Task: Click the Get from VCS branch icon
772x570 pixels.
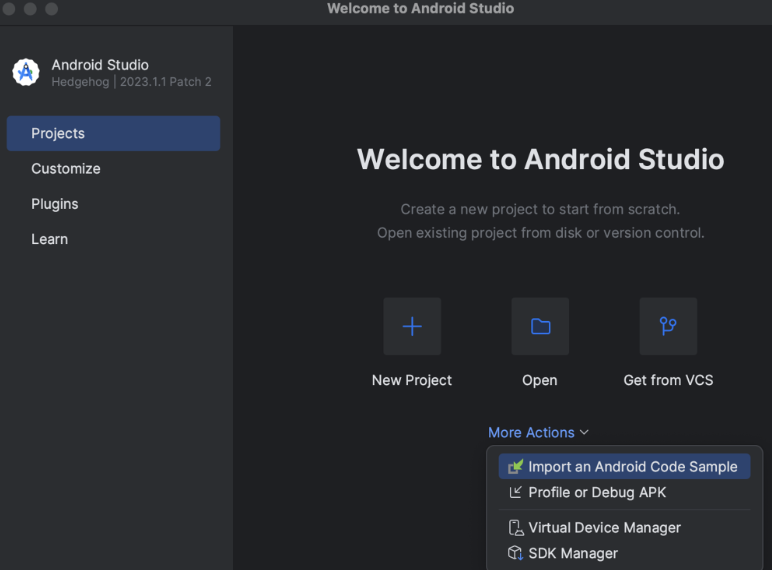Action: tap(668, 326)
